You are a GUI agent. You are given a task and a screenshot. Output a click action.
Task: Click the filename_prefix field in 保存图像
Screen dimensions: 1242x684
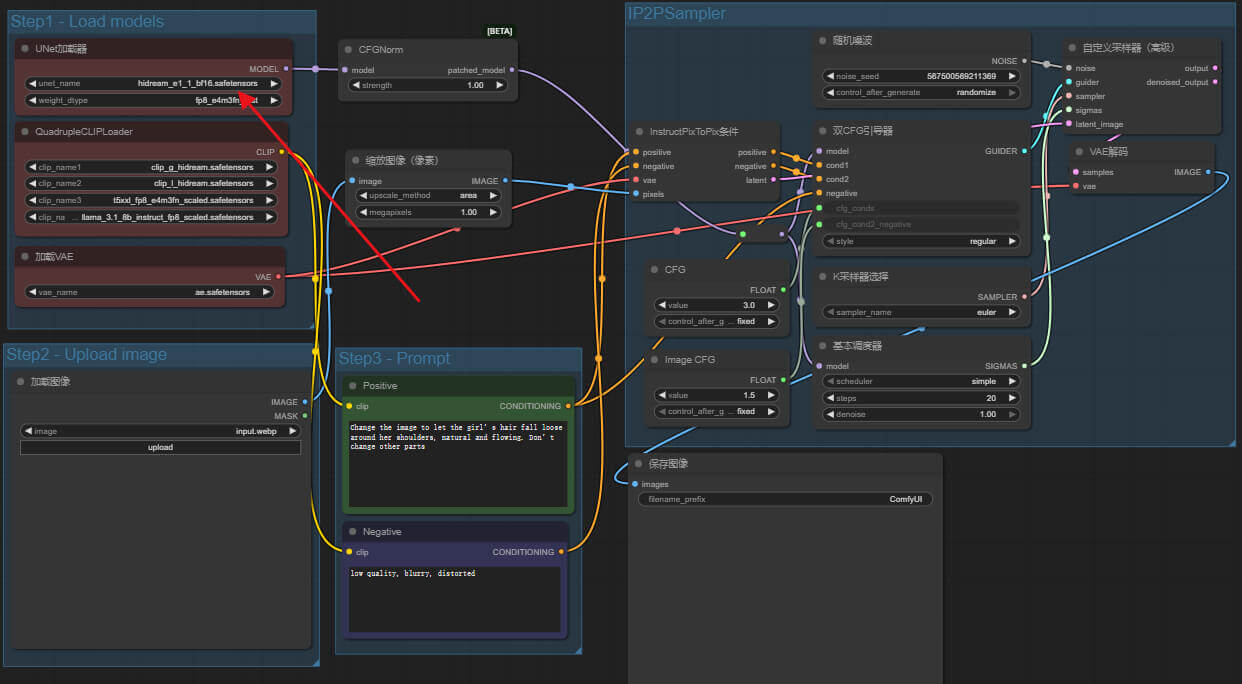785,499
